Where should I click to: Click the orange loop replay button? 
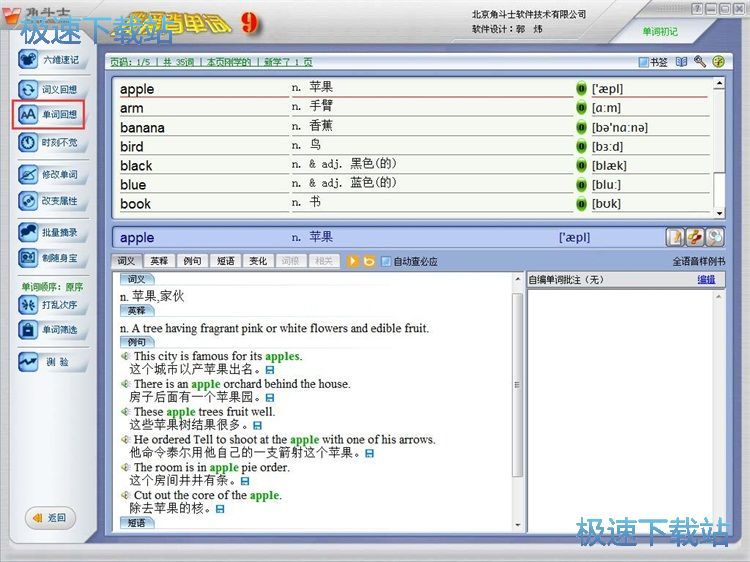[x=369, y=261]
